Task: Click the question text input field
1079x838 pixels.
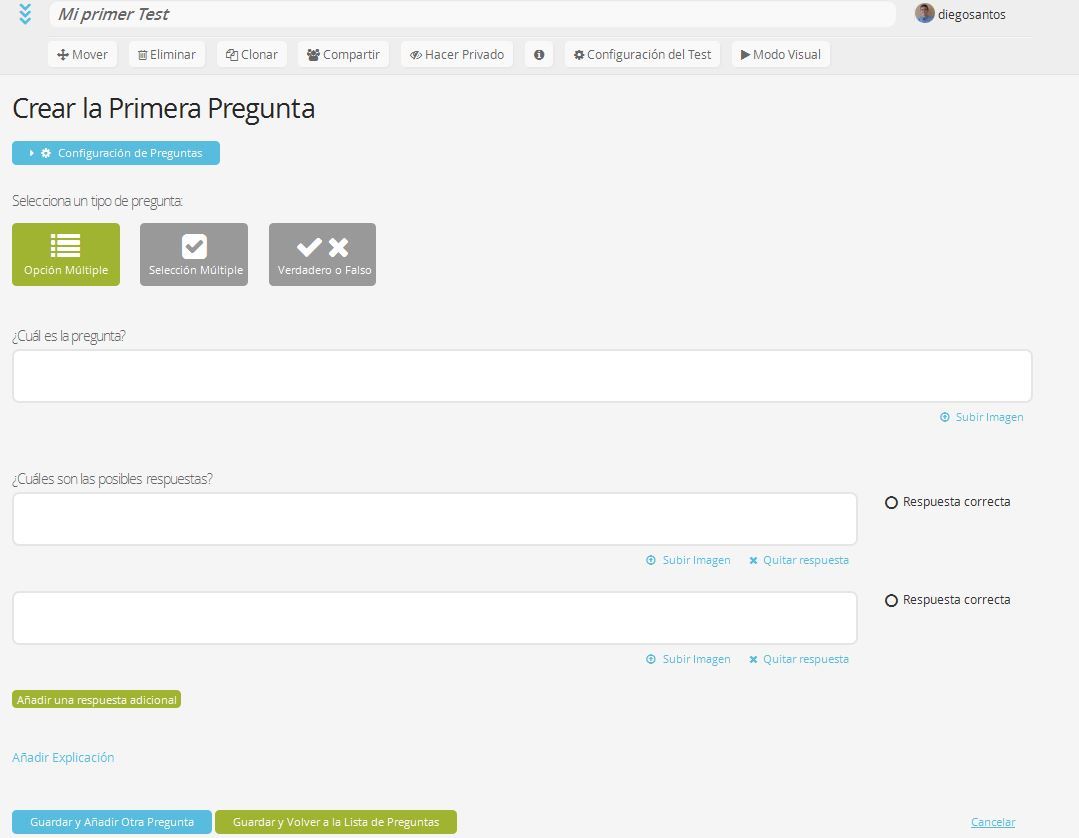Action: 521,376
